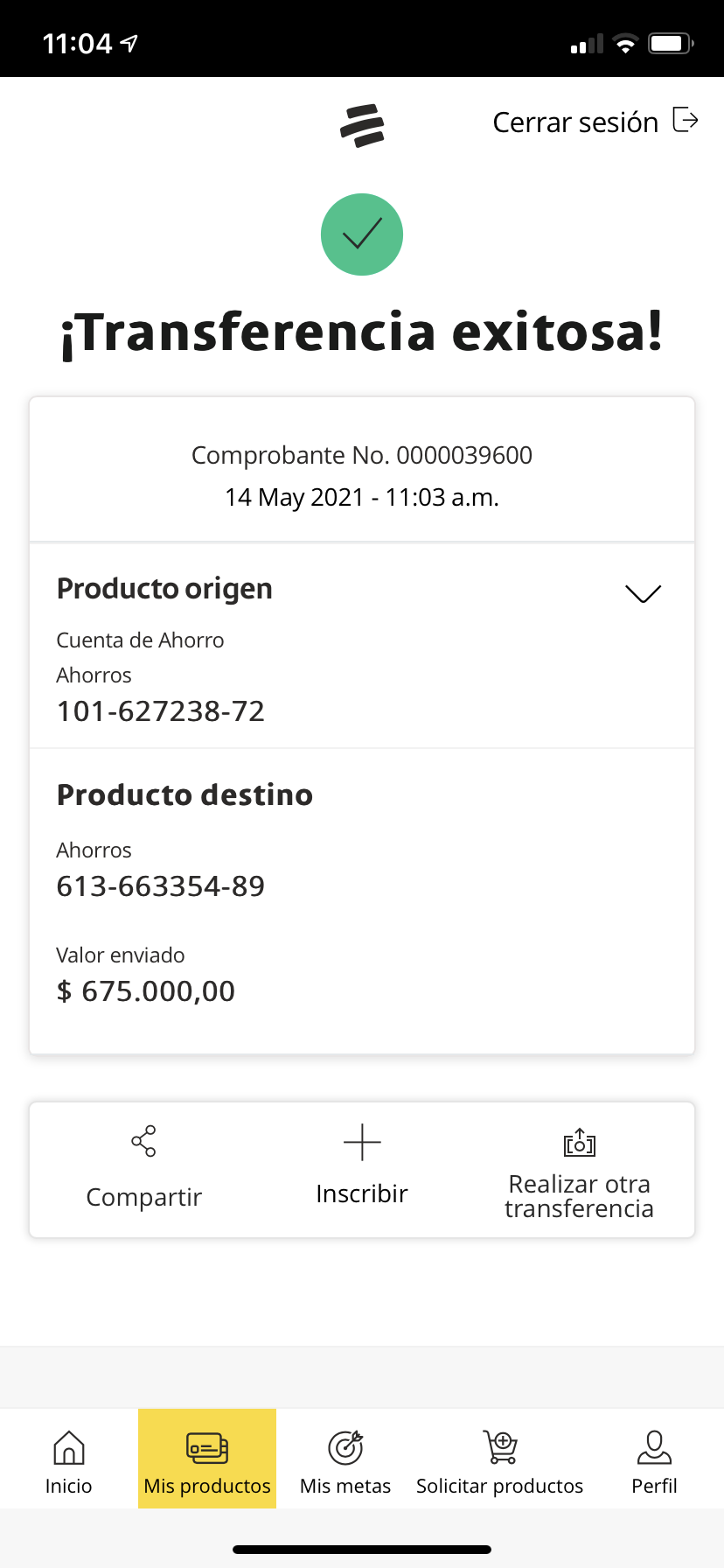724x1568 pixels.
Task: Expand the Producto origen chevron
Action: pos(644,593)
